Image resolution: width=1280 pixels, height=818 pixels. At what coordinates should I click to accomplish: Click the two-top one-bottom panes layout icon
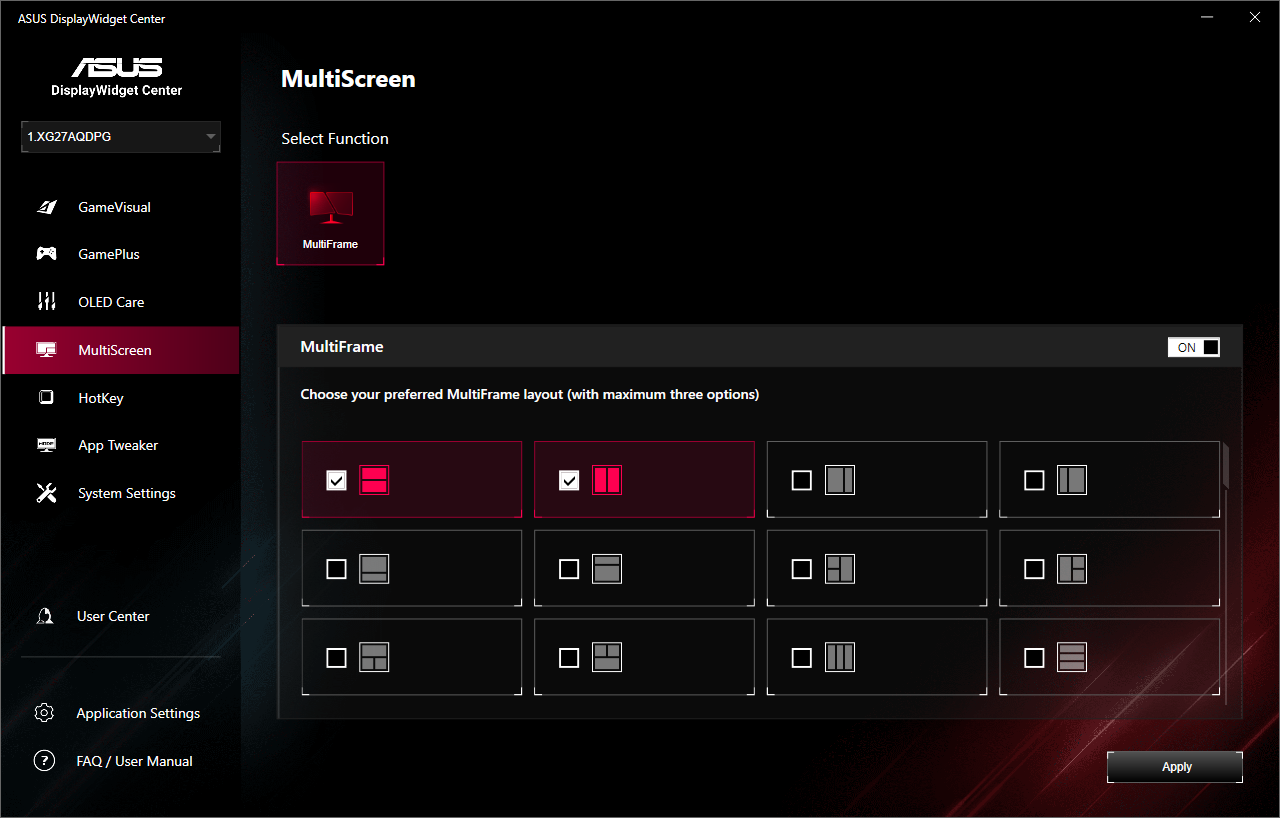[x=607, y=657]
